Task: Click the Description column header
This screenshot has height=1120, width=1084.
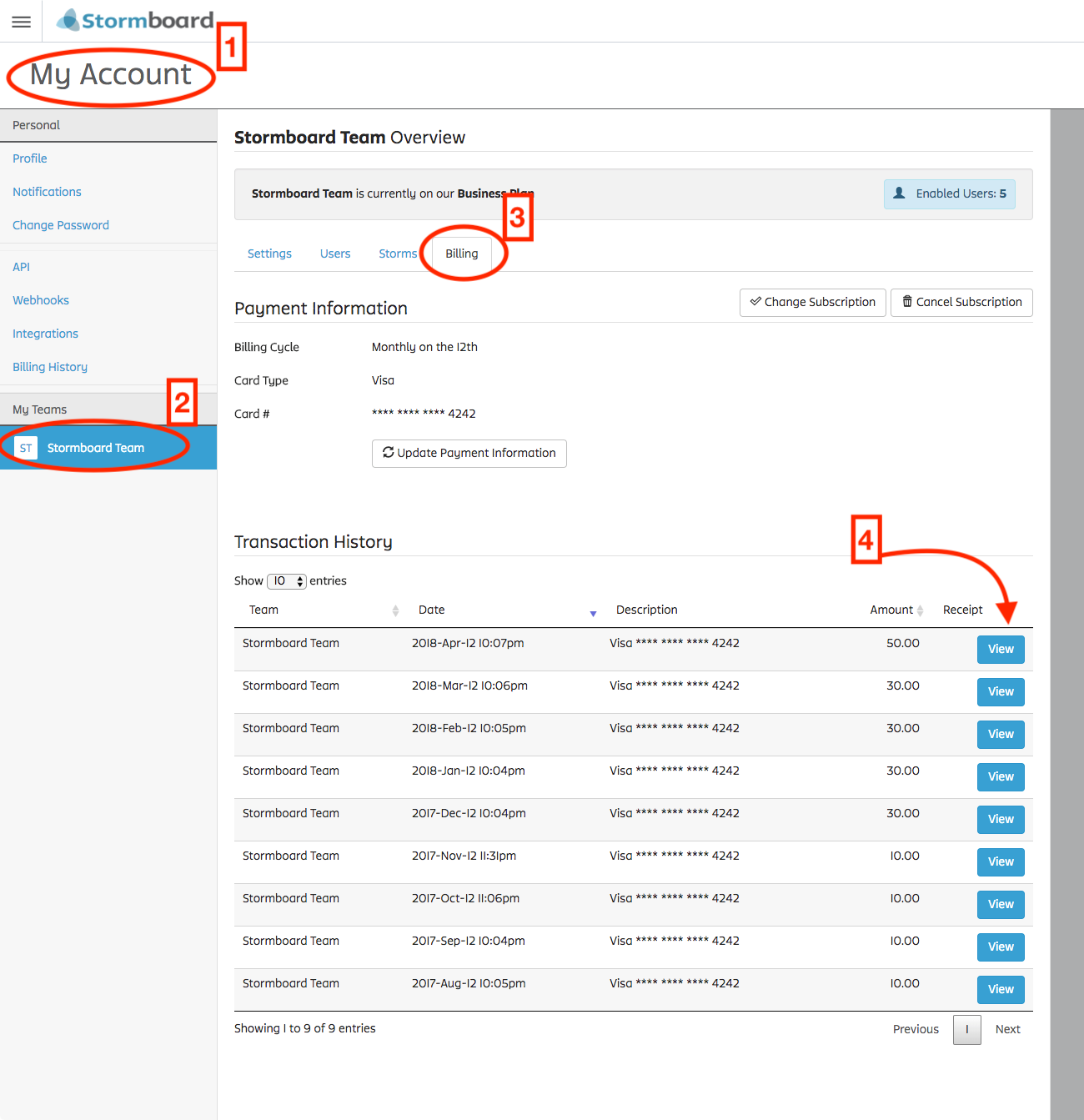Action: (x=647, y=610)
